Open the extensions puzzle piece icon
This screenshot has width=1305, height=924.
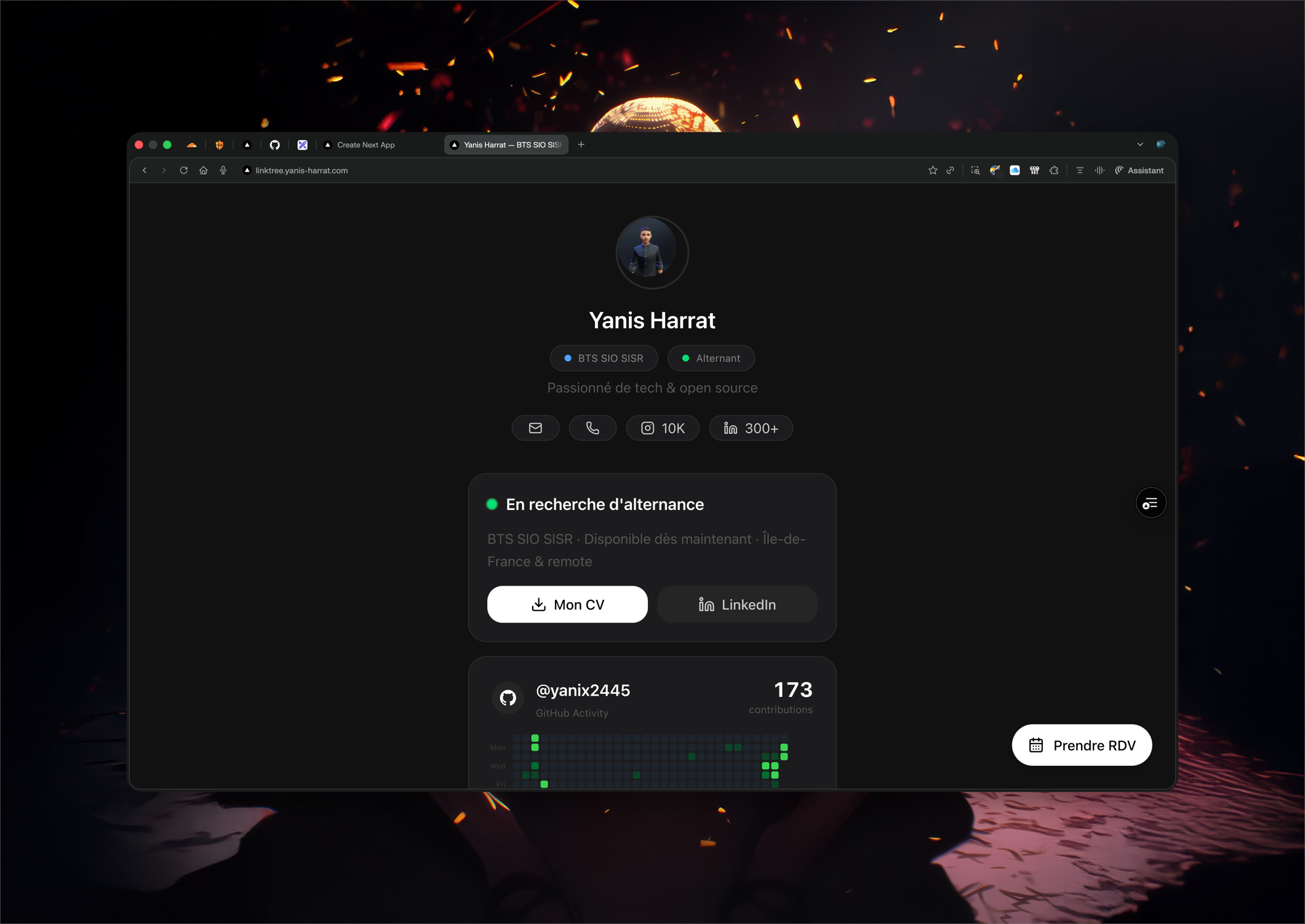click(x=1054, y=170)
